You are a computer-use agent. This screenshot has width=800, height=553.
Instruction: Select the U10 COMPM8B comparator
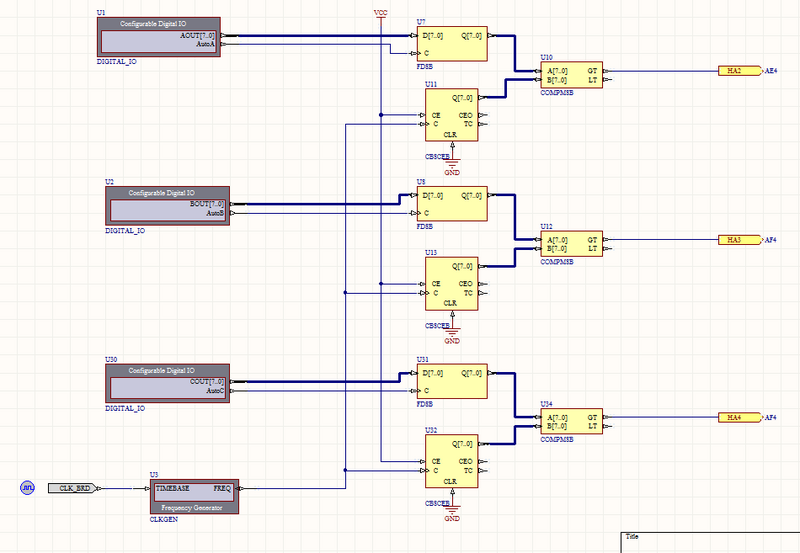pos(571,76)
